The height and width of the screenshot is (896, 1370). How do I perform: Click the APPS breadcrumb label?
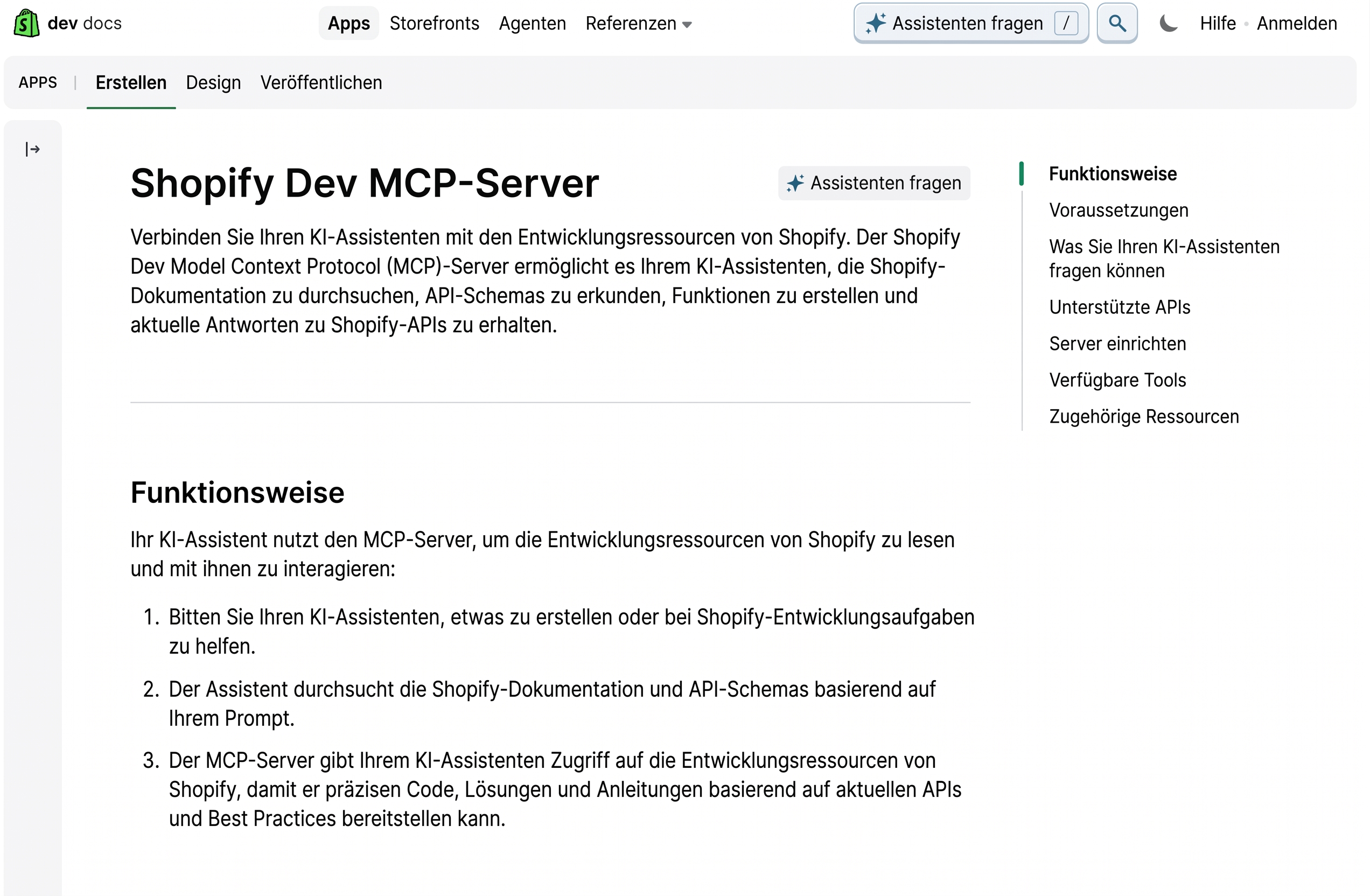click(x=38, y=83)
